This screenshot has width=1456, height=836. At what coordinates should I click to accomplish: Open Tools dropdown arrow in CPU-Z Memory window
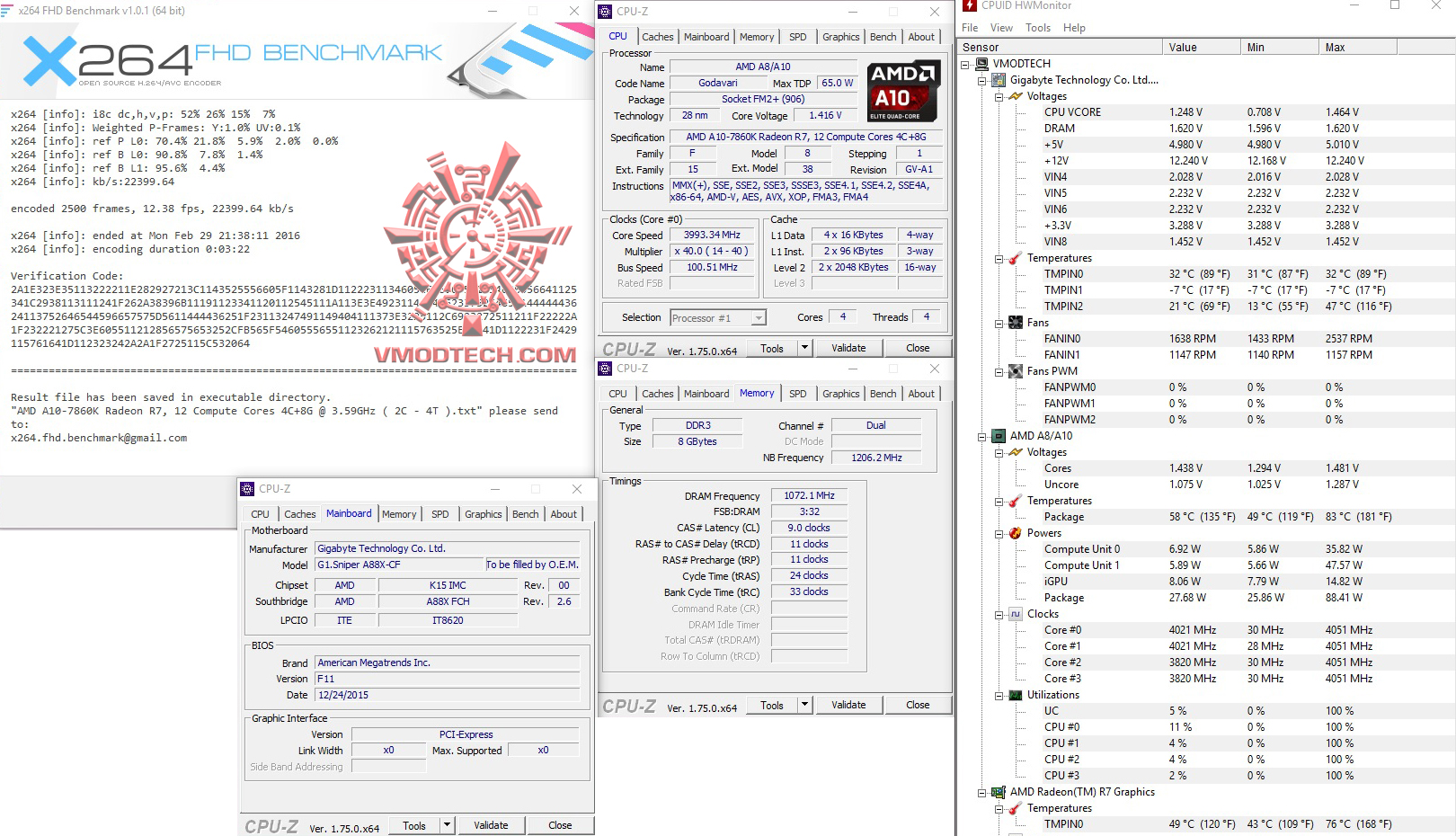[x=804, y=705]
